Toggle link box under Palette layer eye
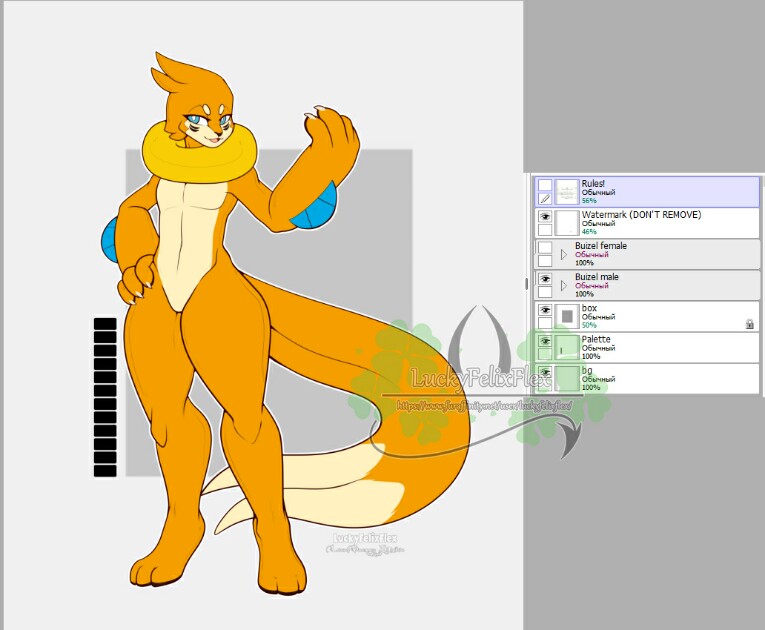 pos(545,355)
